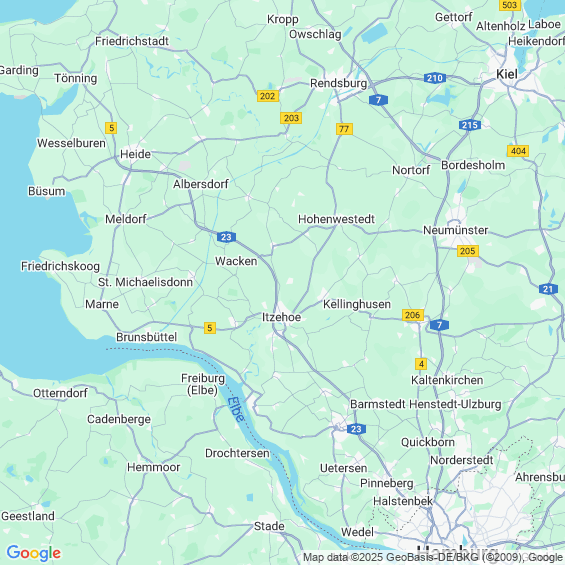The width and height of the screenshot is (565, 565).
Task: Click the A210 highway shield near Kiel
Action: (435, 78)
